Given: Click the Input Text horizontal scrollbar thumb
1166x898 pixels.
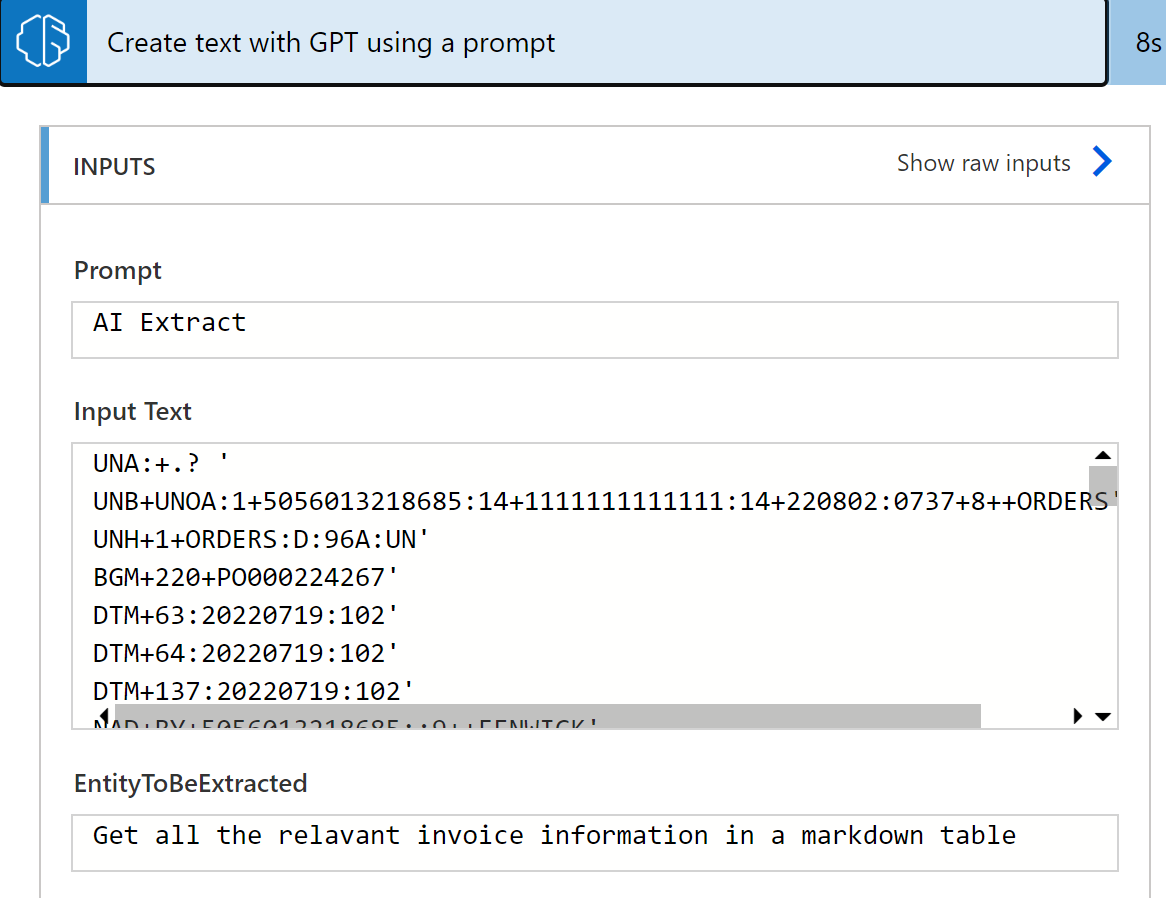Looking at the screenshot, I should 546,715.
